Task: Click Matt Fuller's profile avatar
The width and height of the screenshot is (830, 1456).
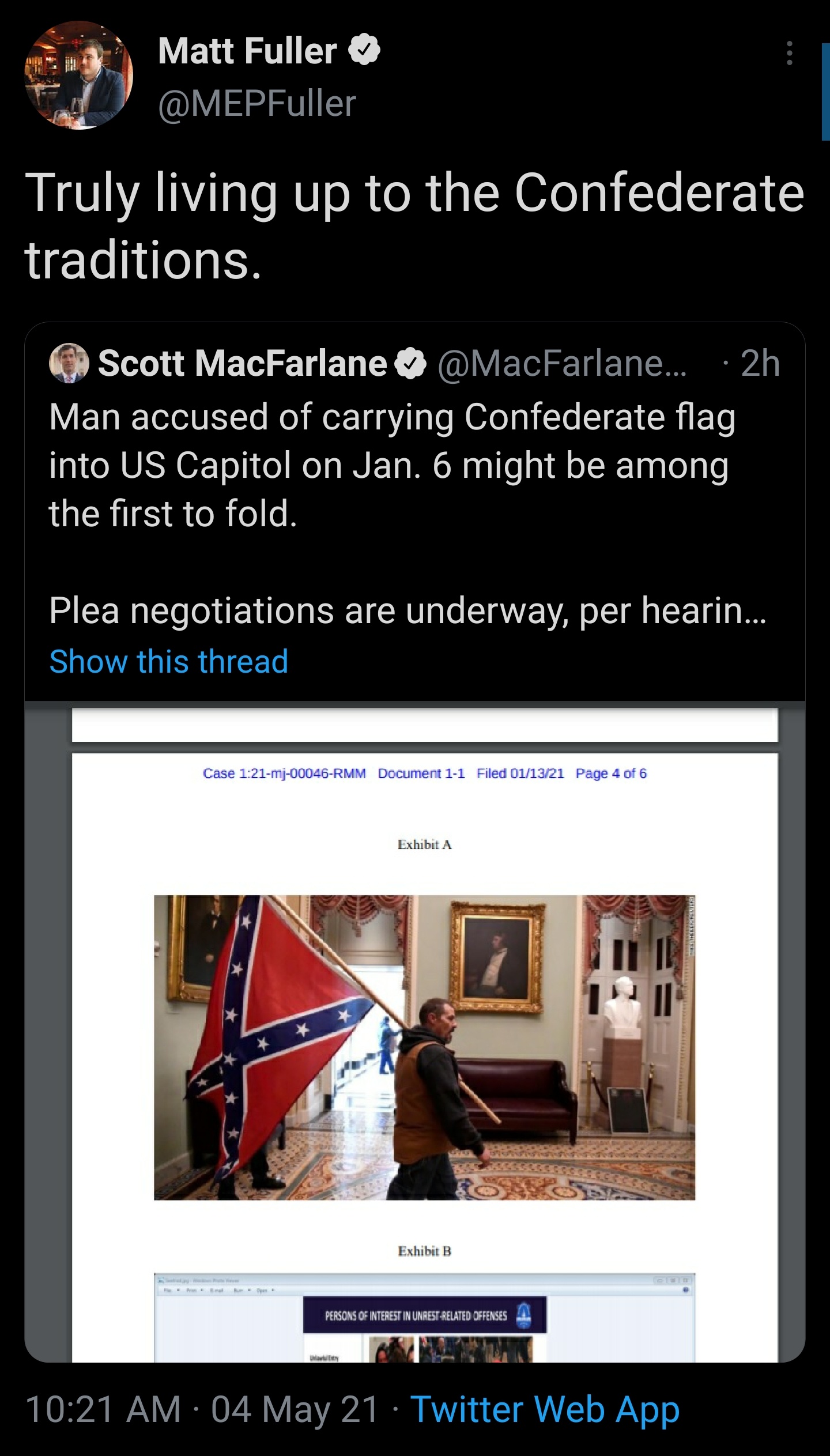Action: (78, 76)
